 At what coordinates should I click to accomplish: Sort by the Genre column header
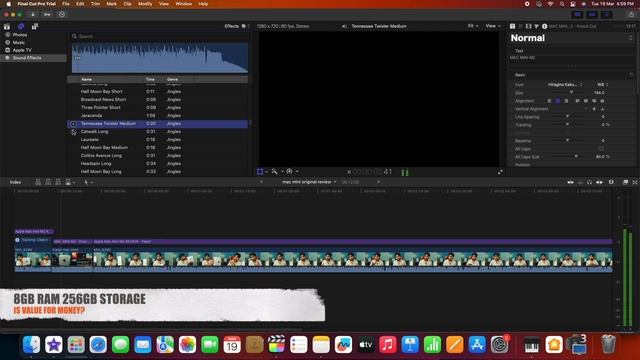pyautogui.click(x=172, y=79)
